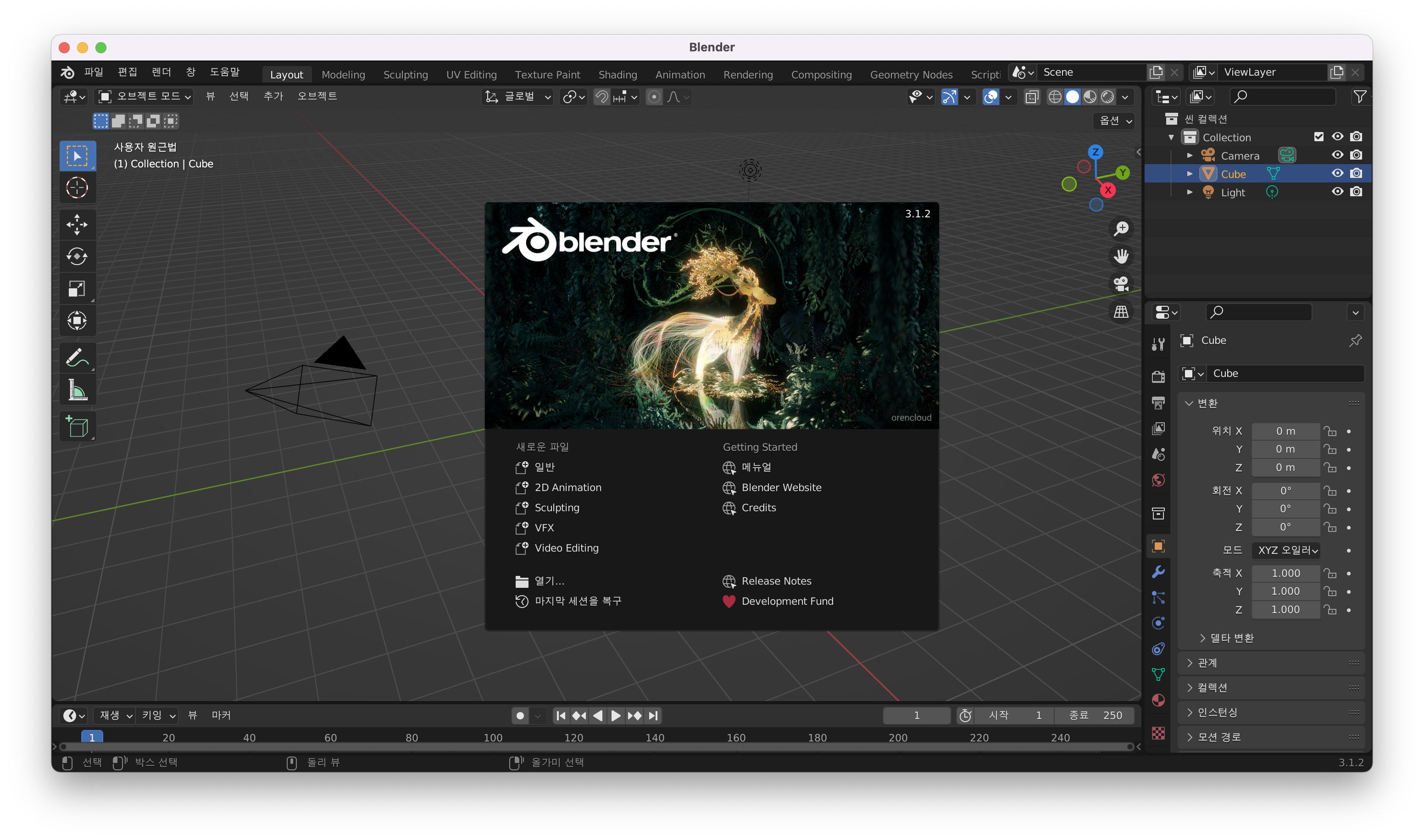1424x840 pixels.
Task: Create new Sculpting file
Action: click(x=547, y=508)
